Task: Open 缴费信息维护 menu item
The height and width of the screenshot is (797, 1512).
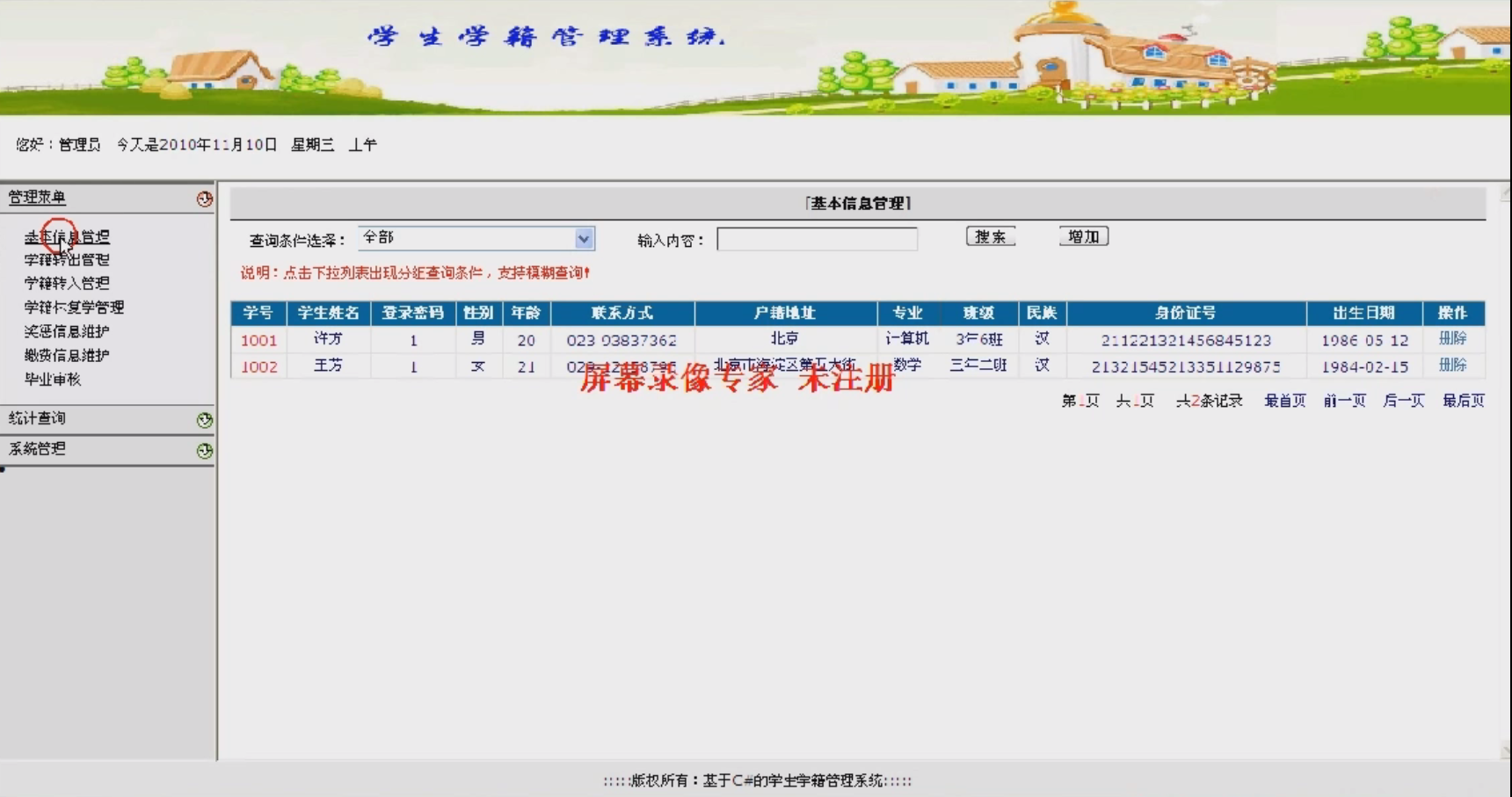Action: coord(67,355)
